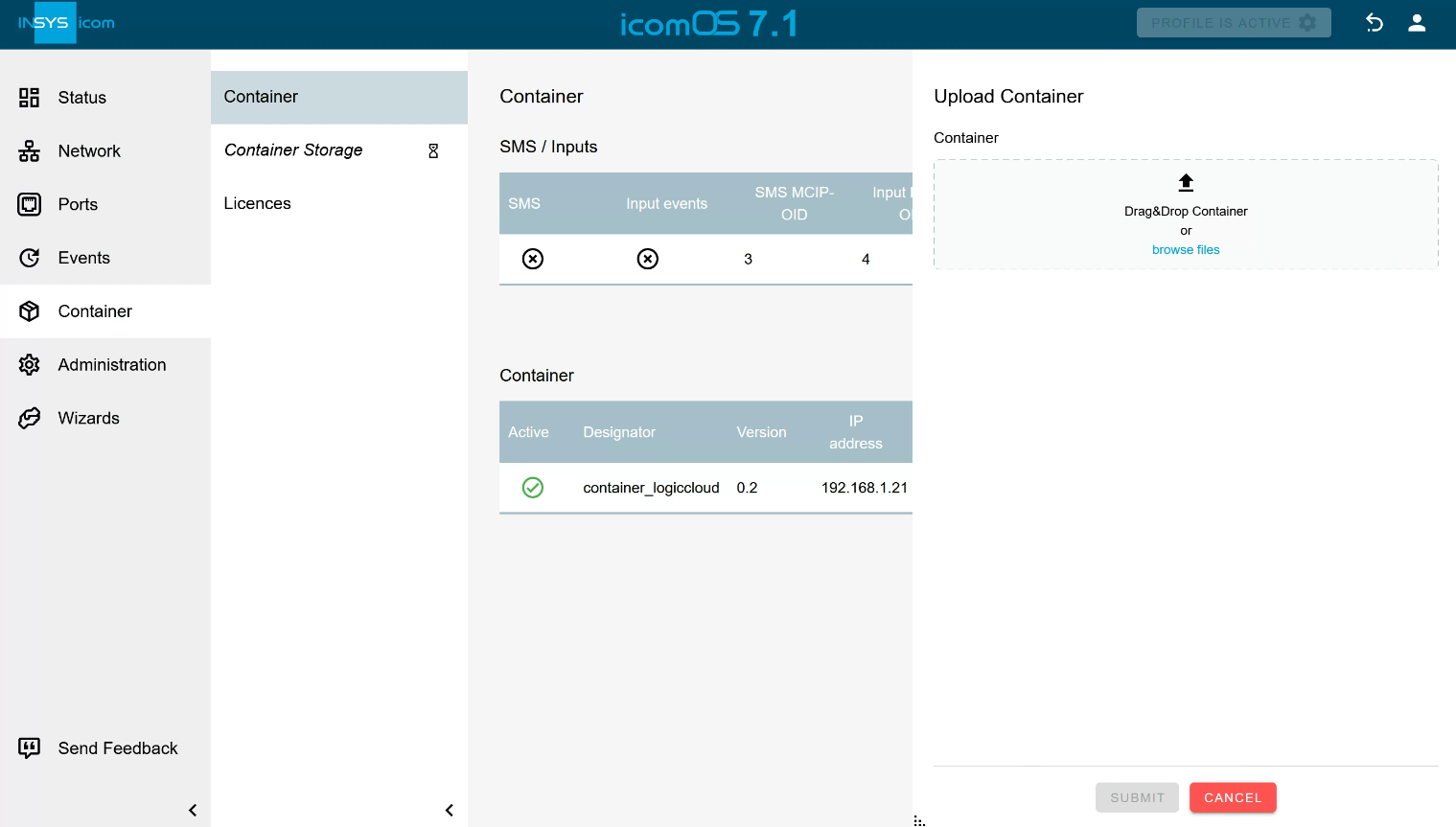This screenshot has width=1456, height=827.
Task: Open the Container Storage submenu item
Action: coord(293,150)
